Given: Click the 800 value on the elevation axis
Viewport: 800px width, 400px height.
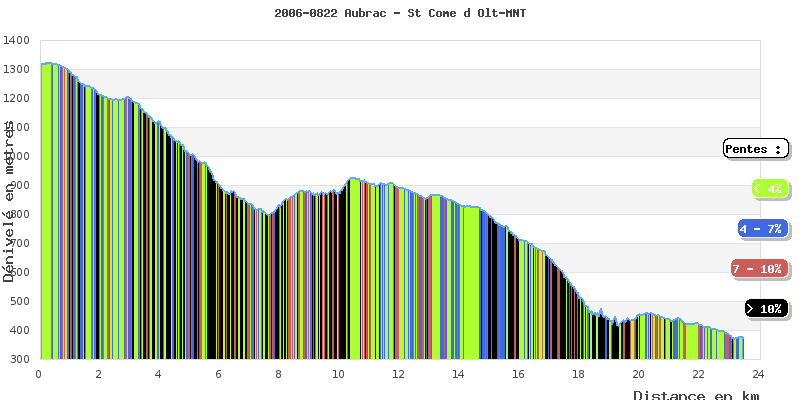Looking at the screenshot, I should tap(20, 215).
